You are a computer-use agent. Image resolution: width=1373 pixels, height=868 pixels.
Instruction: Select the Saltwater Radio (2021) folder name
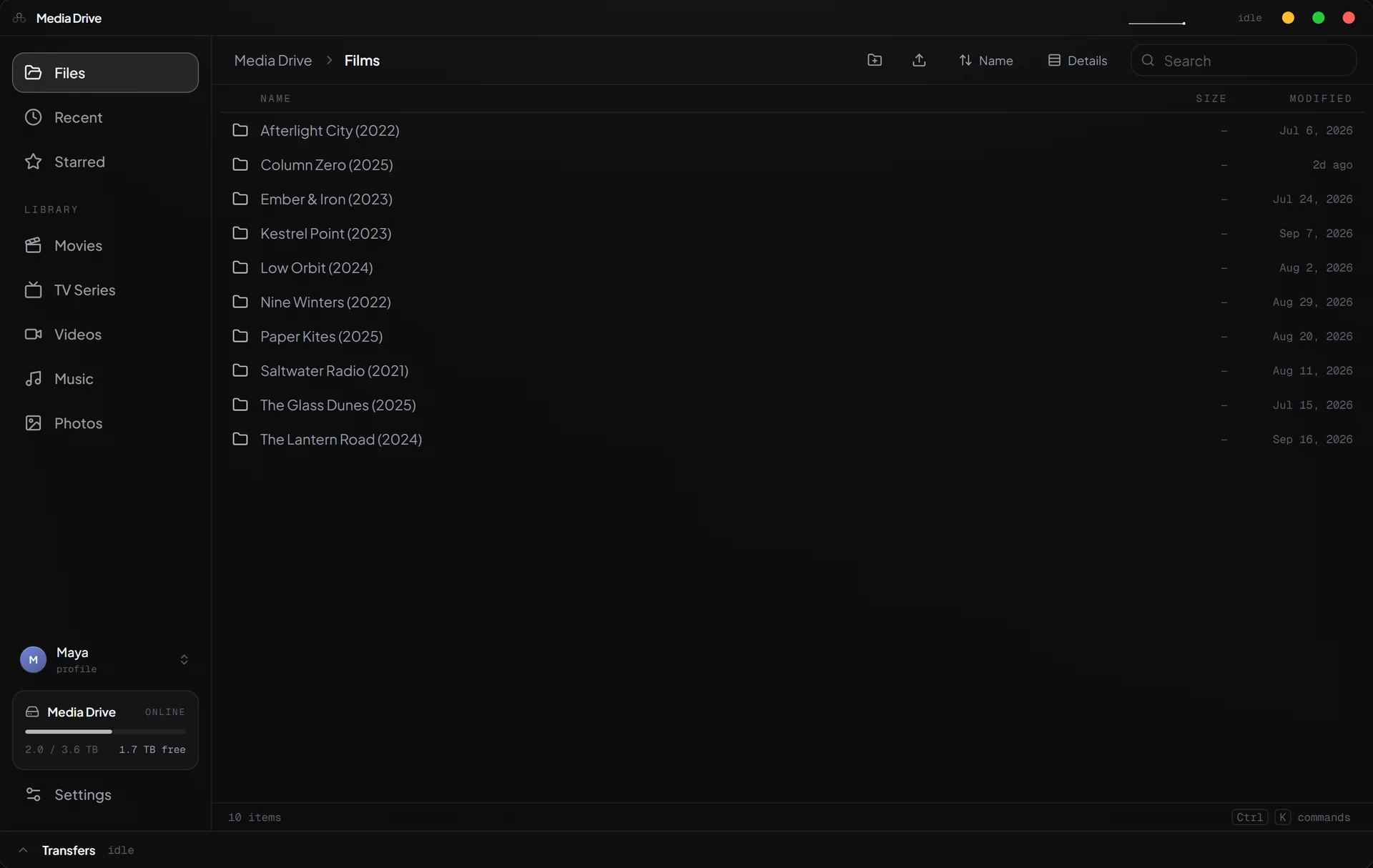tap(334, 370)
